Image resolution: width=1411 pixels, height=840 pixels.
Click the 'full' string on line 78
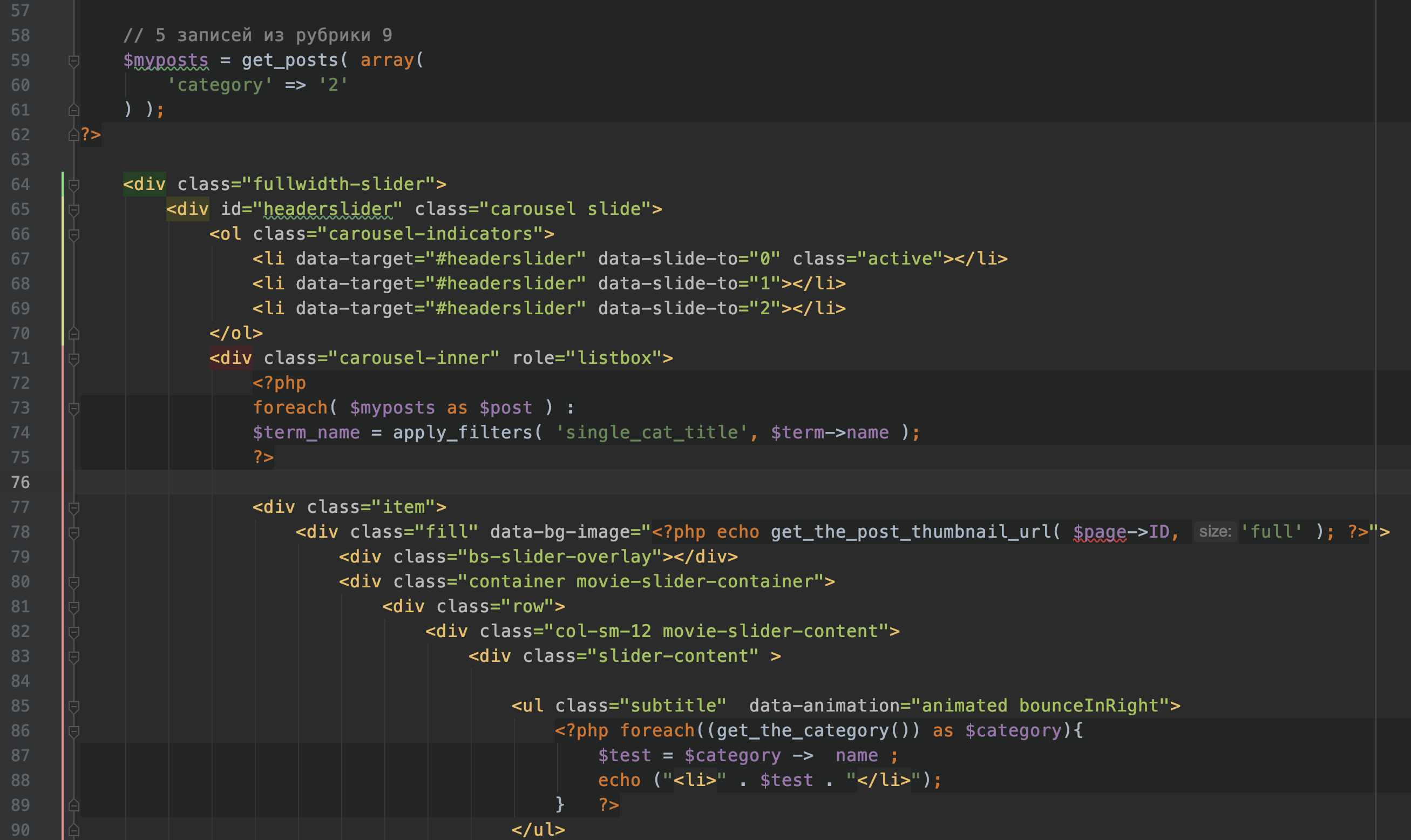tap(1271, 532)
